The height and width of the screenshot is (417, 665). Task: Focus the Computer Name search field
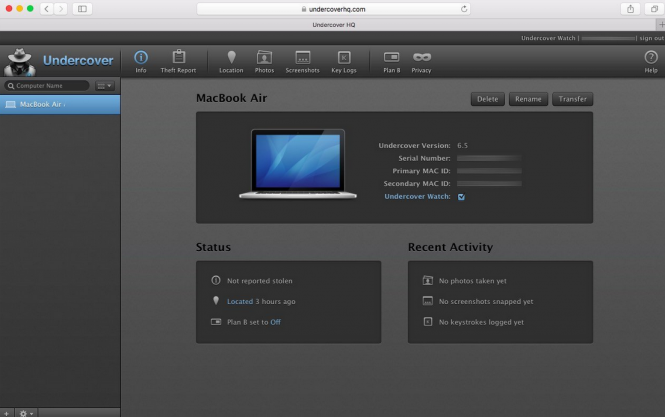click(x=47, y=86)
